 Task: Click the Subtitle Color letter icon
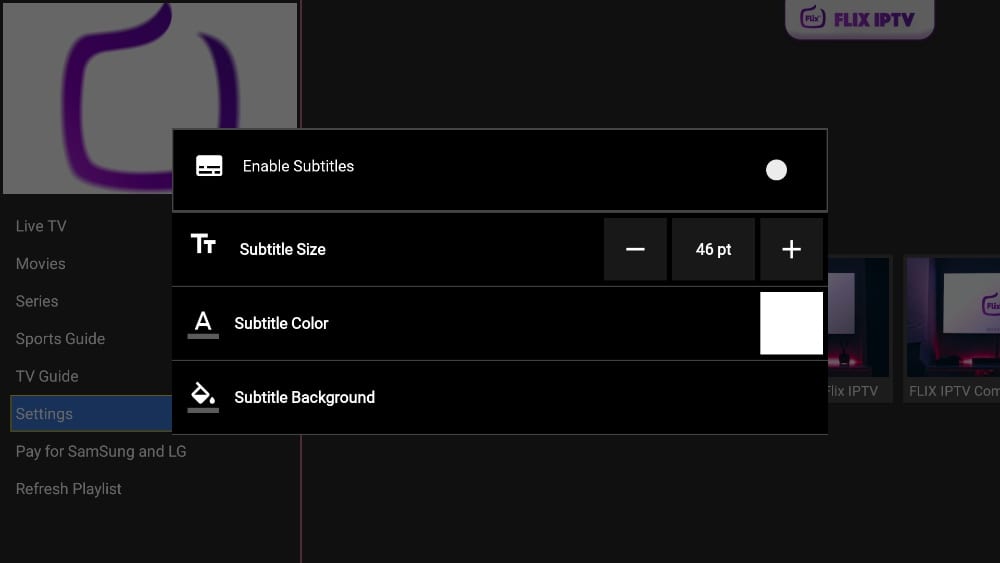pyautogui.click(x=203, y=323)
